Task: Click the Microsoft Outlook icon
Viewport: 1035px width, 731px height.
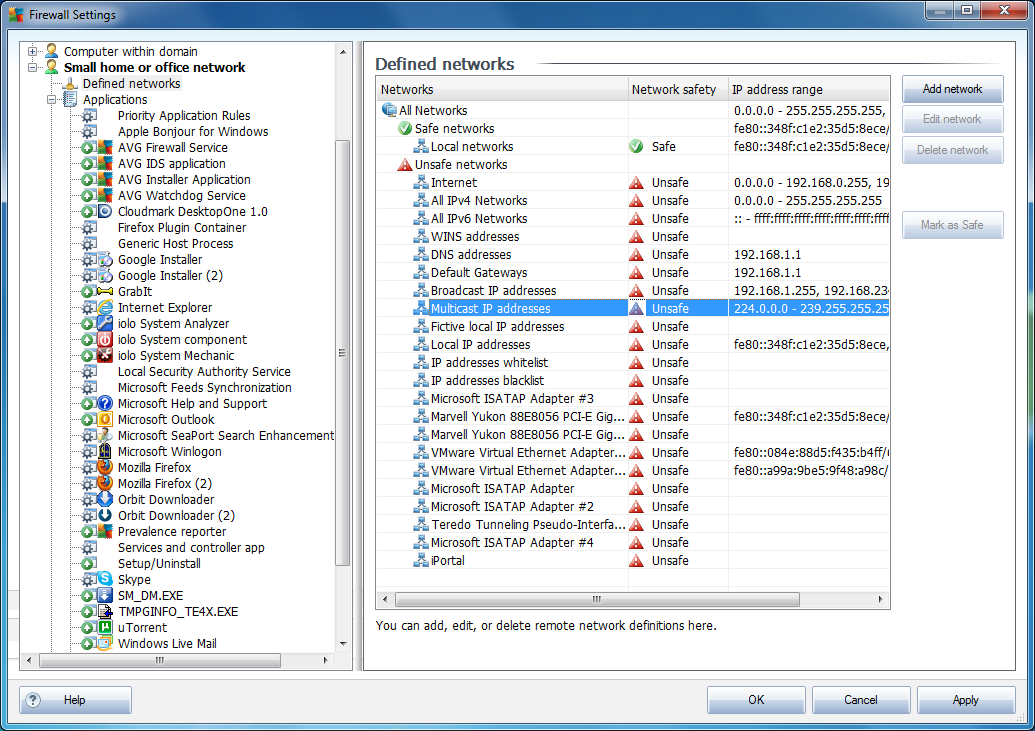Action: click(x=105, y=419)
